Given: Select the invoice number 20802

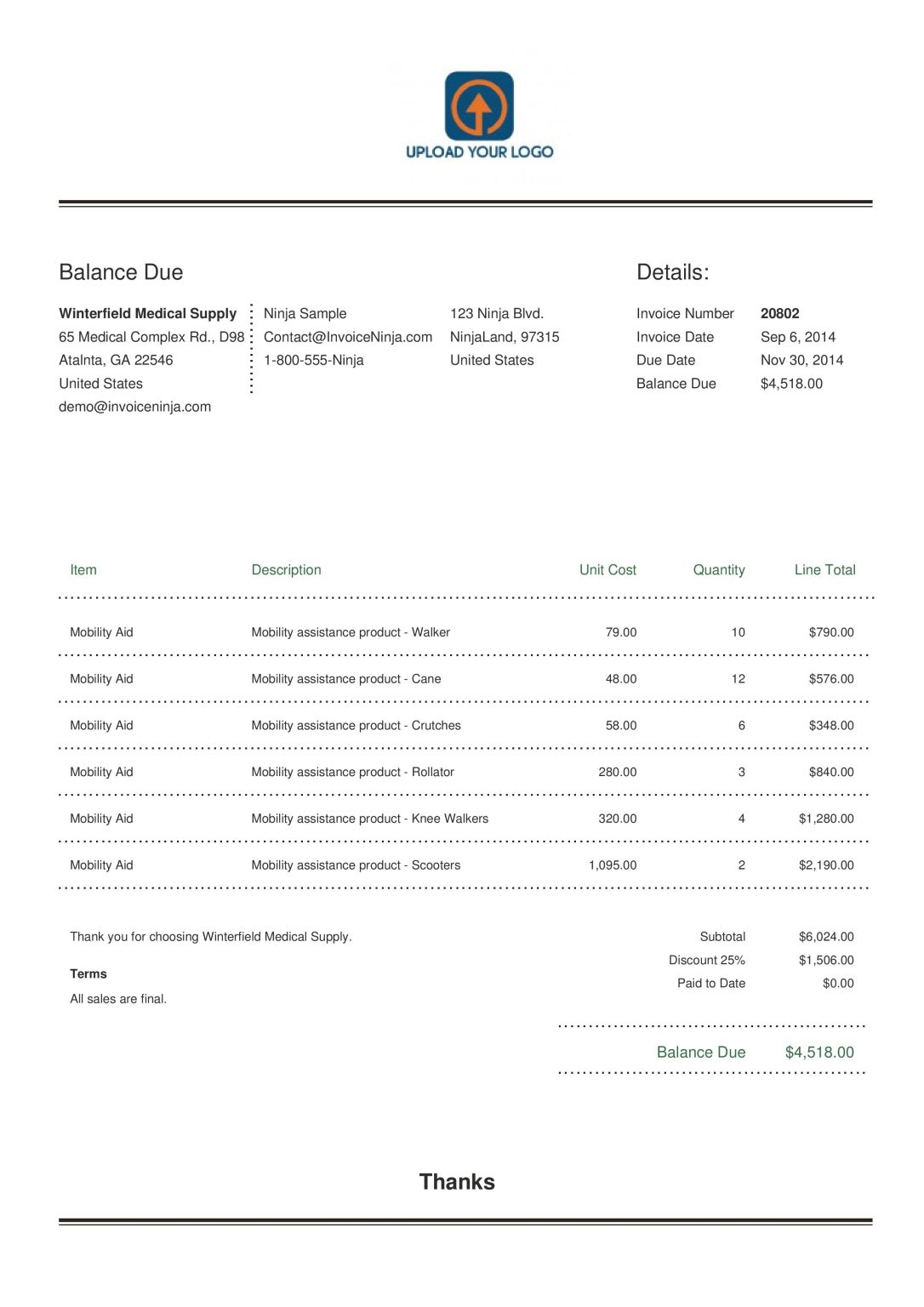Looking at the screenshot, I should pos(780,313).
